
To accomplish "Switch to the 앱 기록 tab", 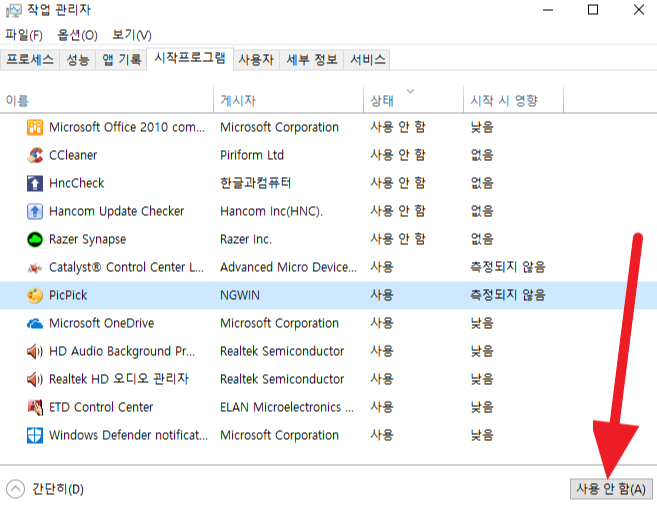I will tap(122, 60).
